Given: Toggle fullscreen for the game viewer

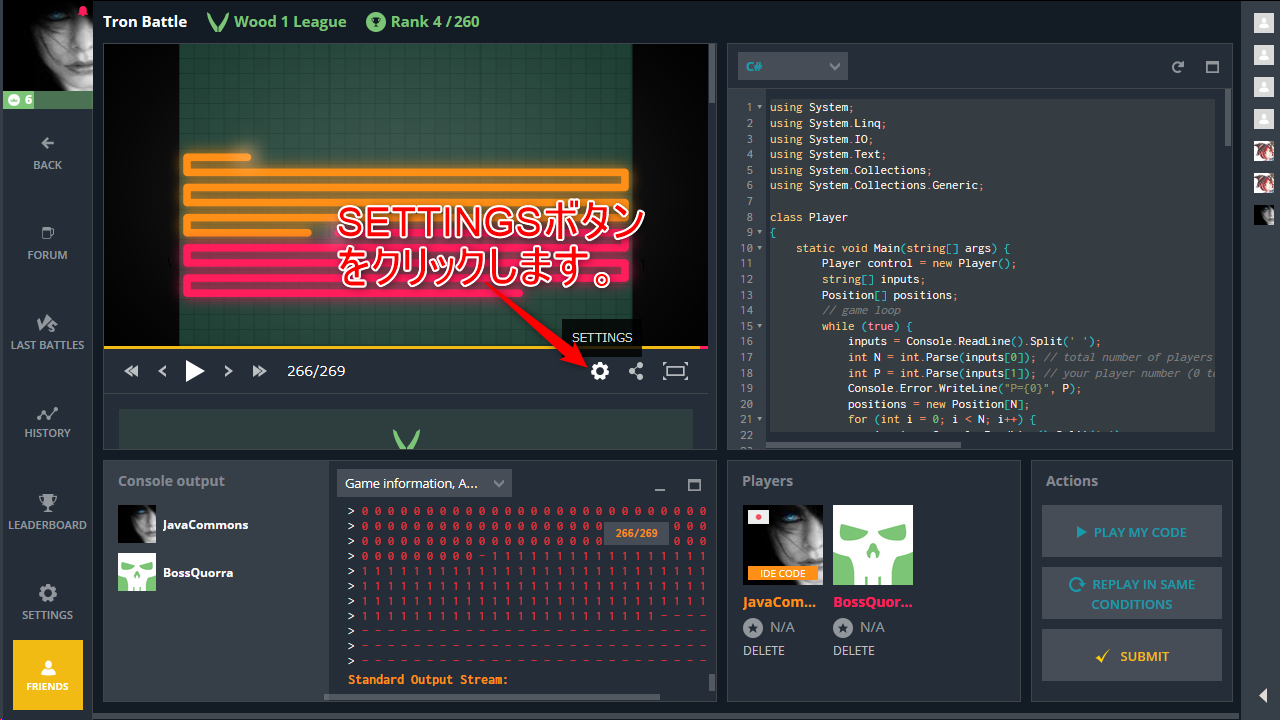Looking at the screenshot, I should tap(676, 371).
